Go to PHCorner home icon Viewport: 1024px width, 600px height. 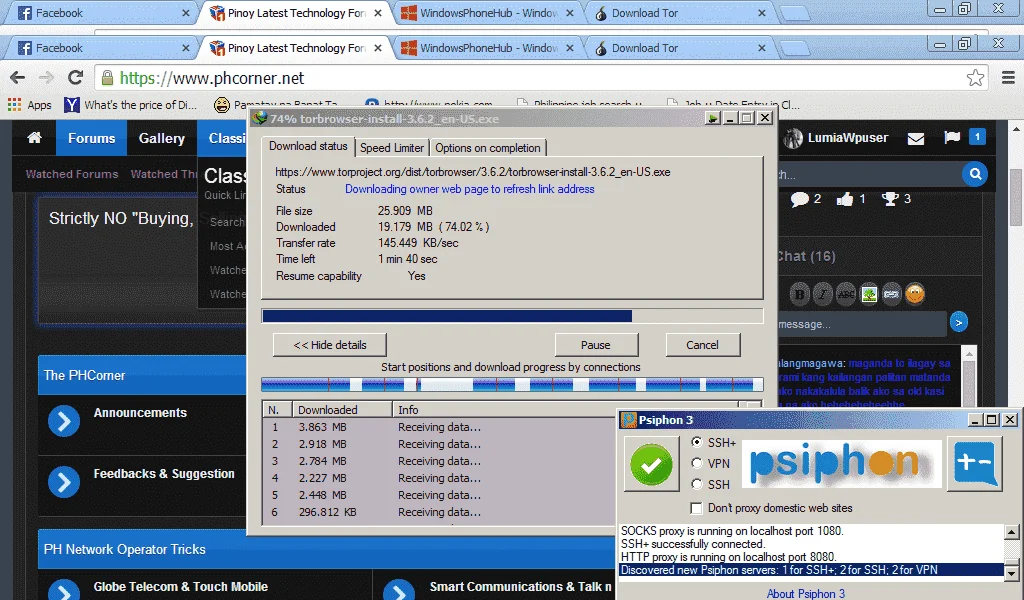tap(35, 138)
